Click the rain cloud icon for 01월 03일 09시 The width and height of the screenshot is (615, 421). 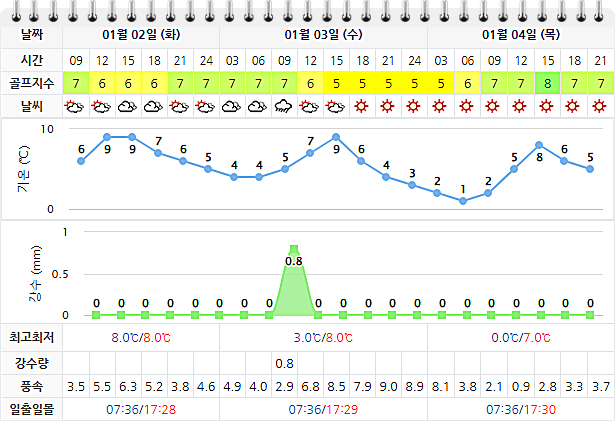(x=284, y=106)
